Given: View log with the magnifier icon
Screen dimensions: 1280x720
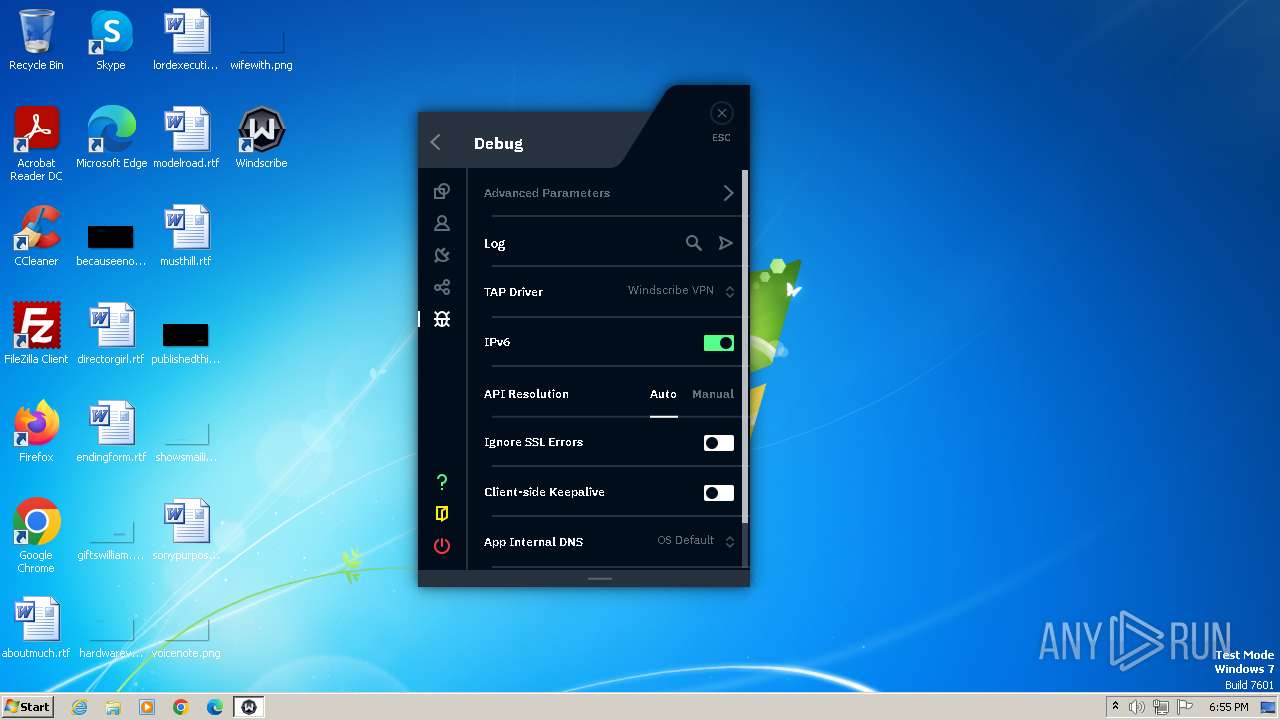Looking at the screenshot, I should [694, 243].
